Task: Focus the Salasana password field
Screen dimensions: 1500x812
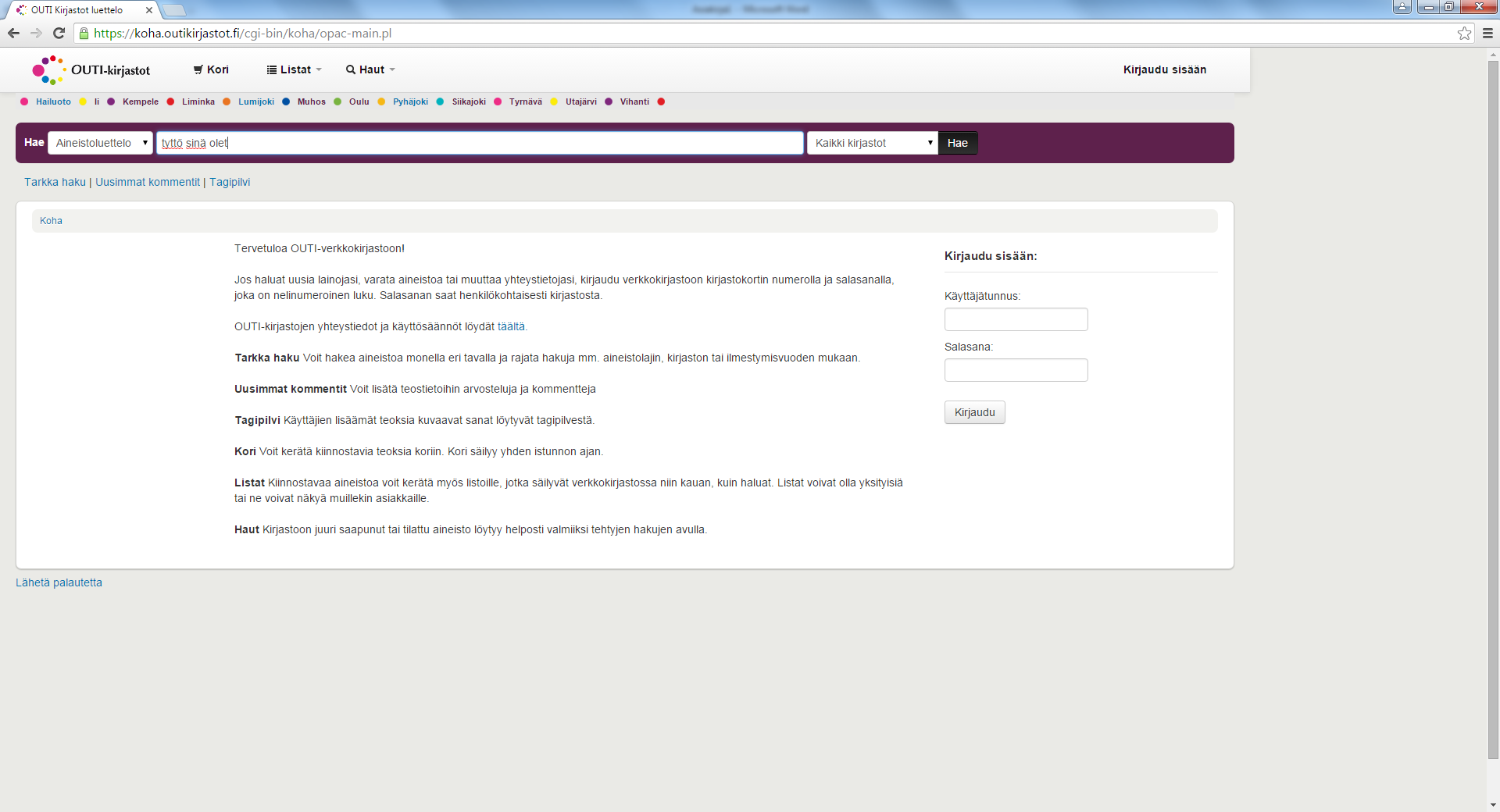Action: tap(1016, 370)
